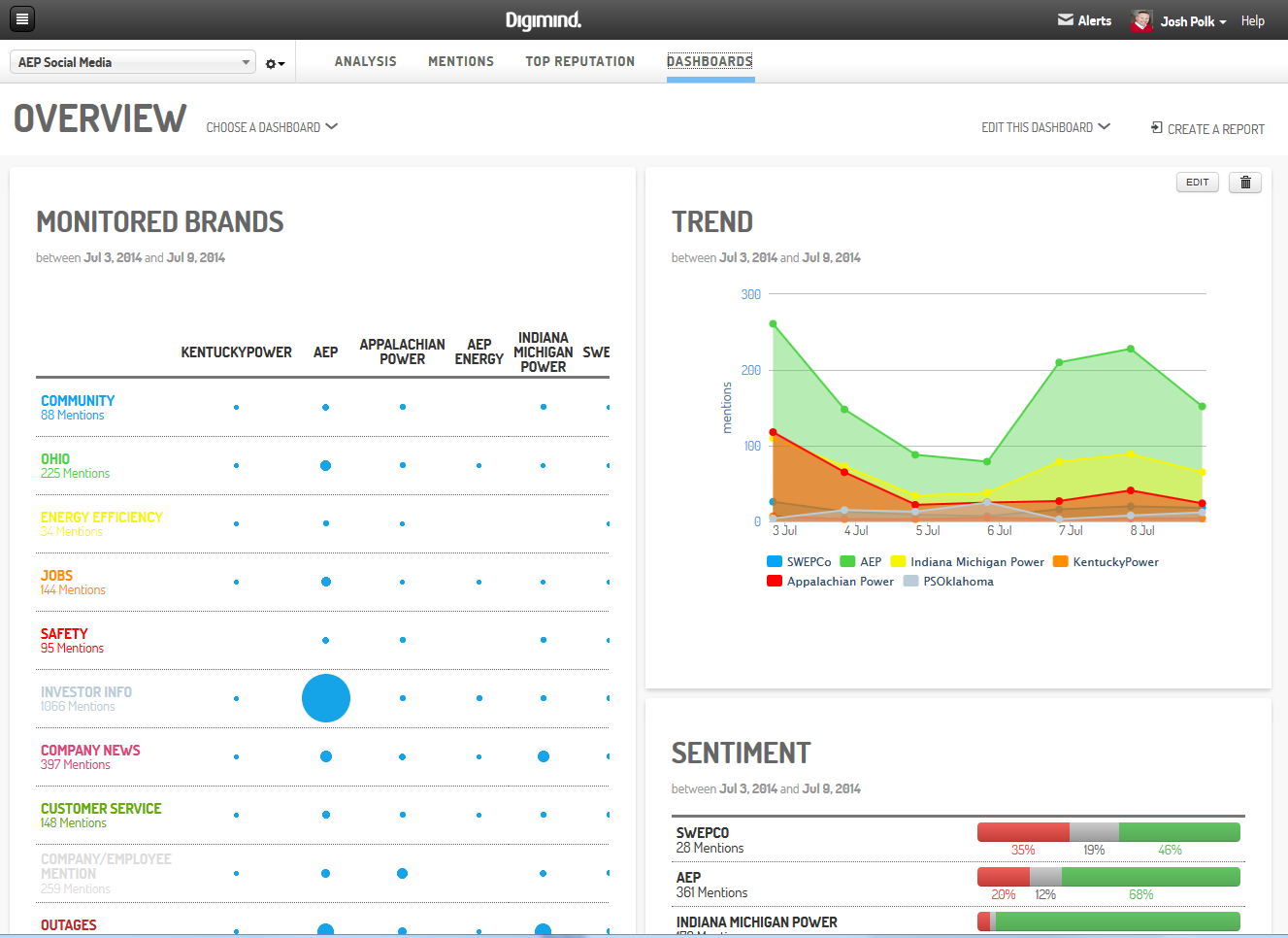Open the hamburger navigation menu
The width and height of the screenshot is (1288, 938).
pyautogui.click(x=21, y=19)
